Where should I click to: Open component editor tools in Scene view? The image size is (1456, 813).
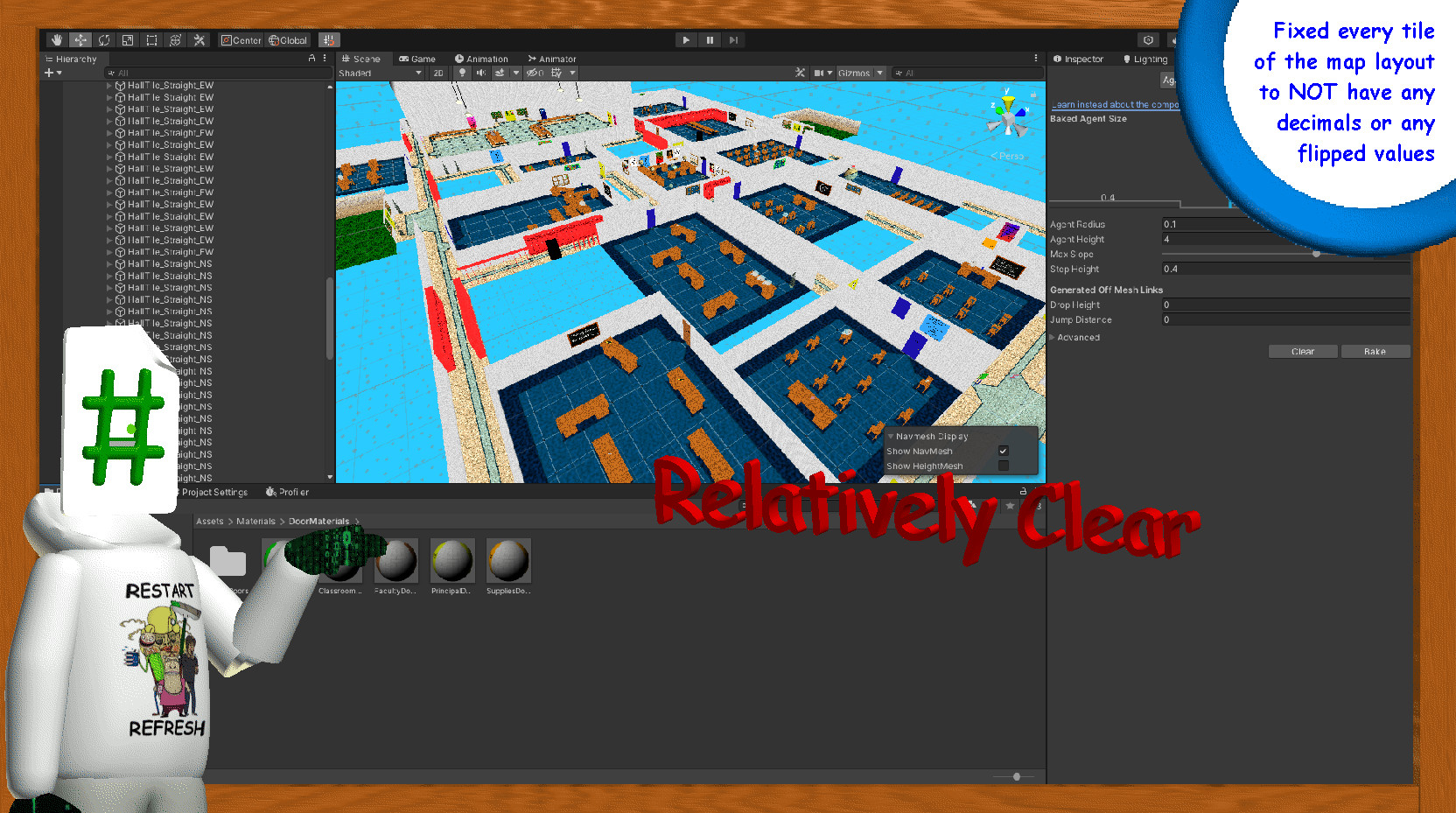point(800,73)
